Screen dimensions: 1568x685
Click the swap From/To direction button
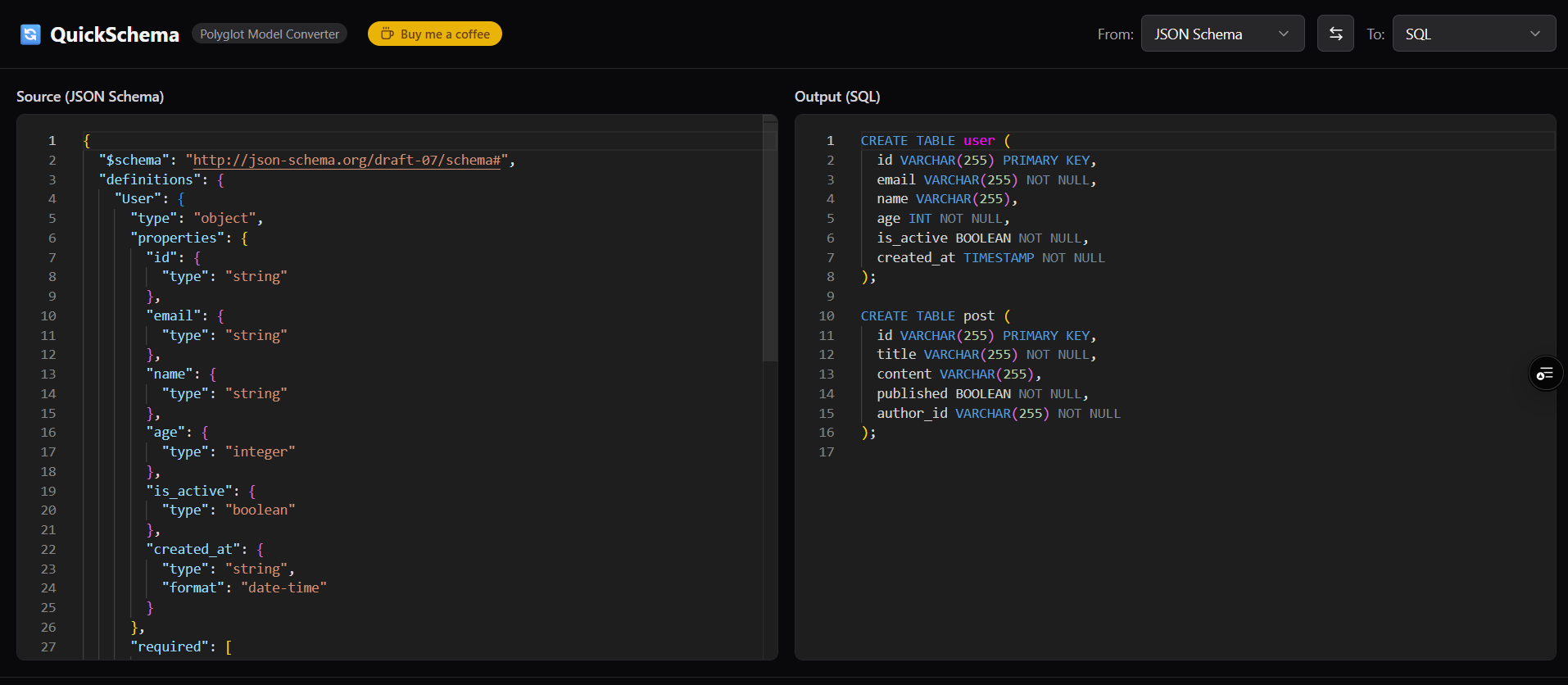coord(1335,34)
